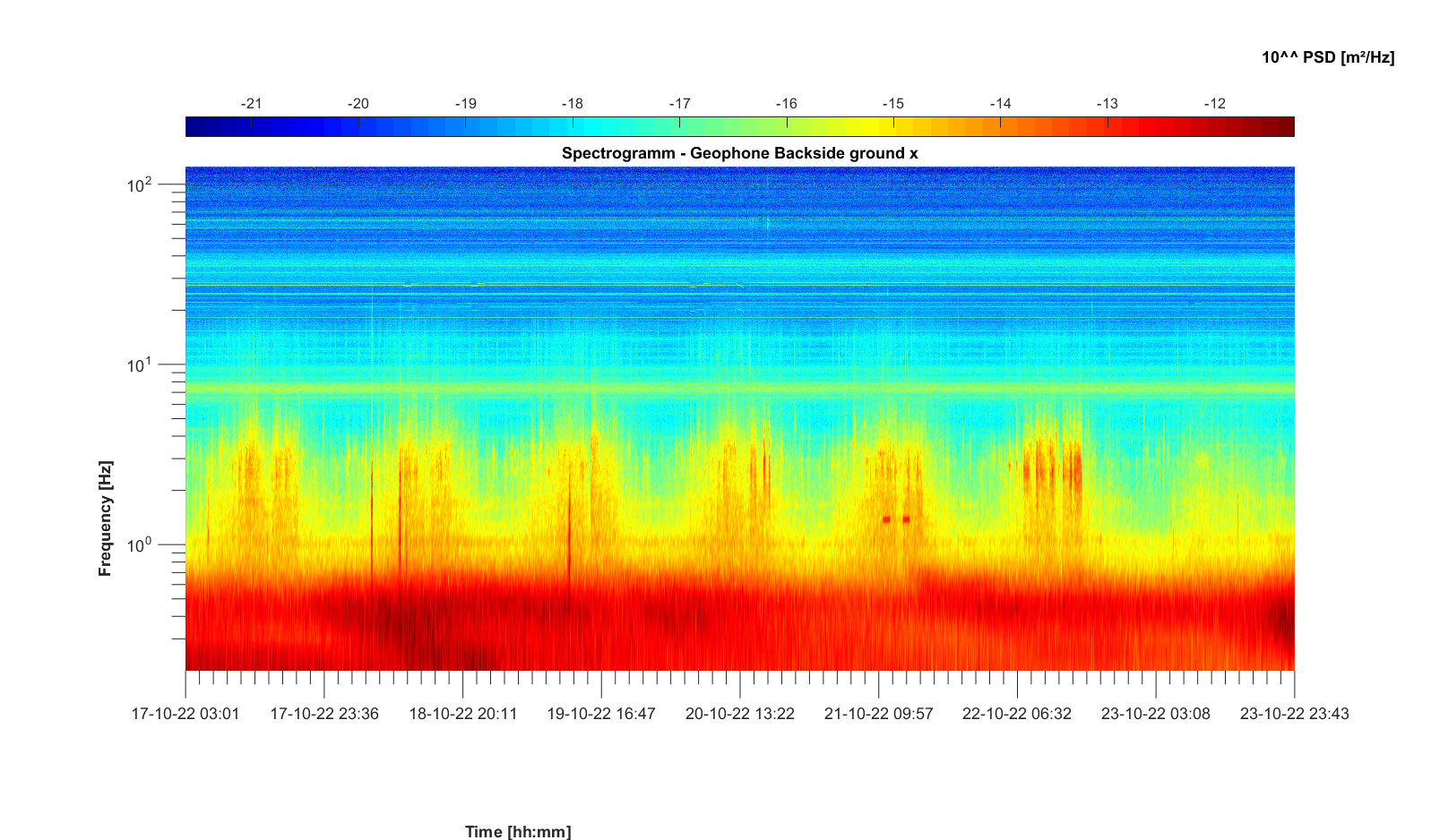Click the colorbar tick label '-12'

[1214, 104]
